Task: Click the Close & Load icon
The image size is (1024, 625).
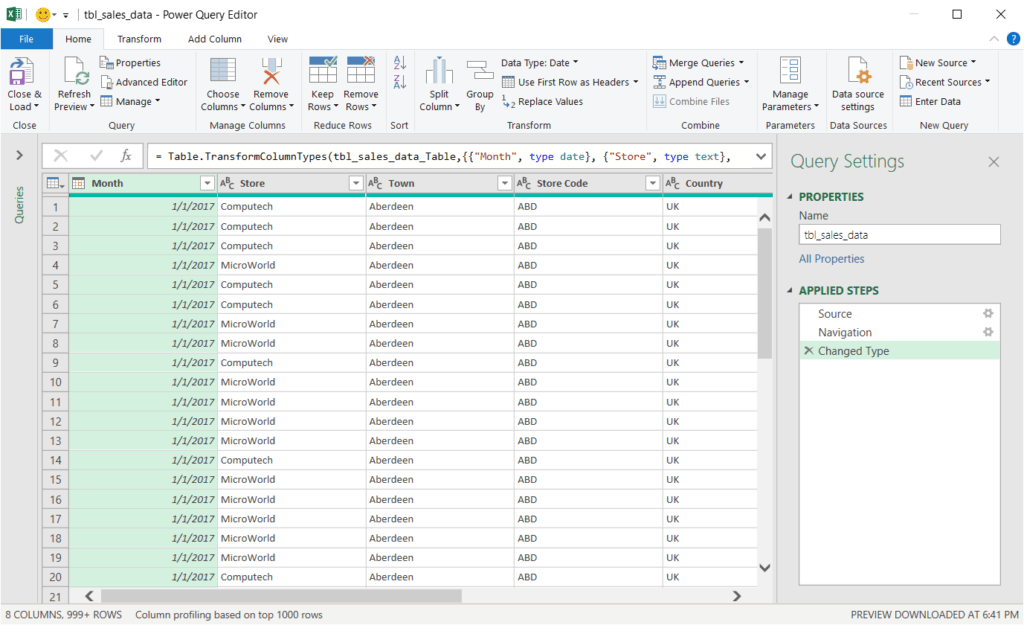Action: click(23, 74)
